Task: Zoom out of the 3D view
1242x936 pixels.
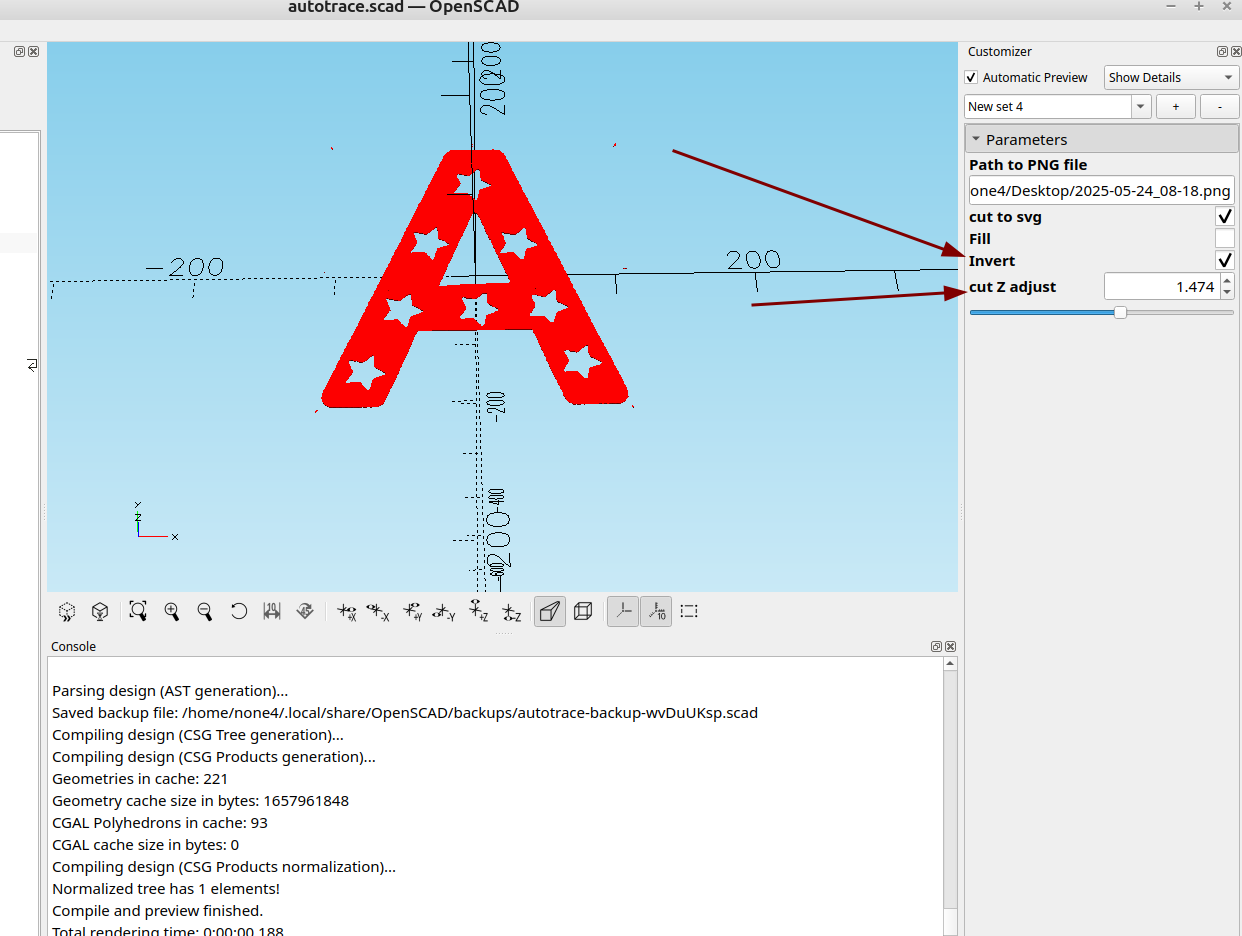Action: [x=205, y=611]
